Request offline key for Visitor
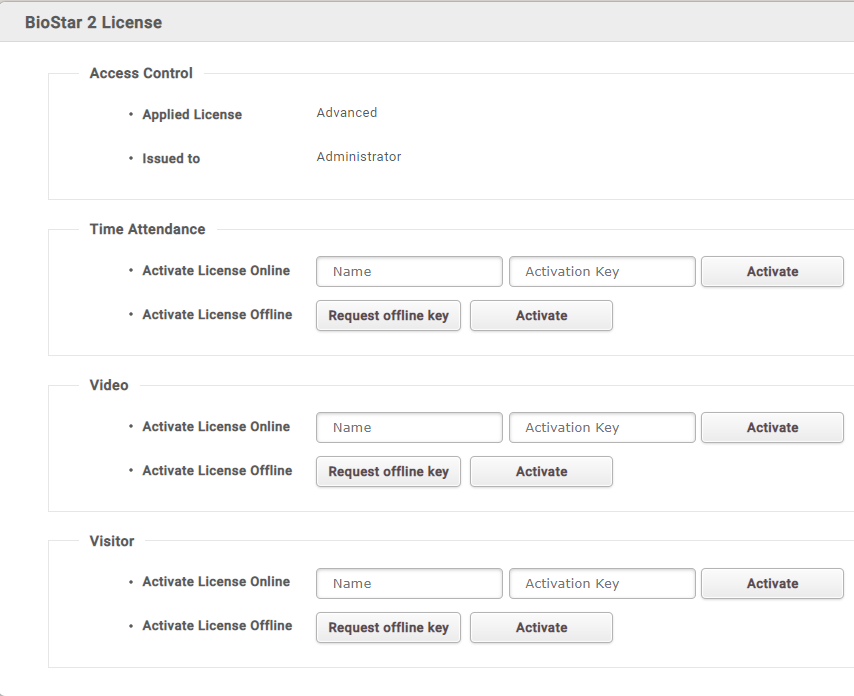The image size is (854, 696). pos(388,627)
